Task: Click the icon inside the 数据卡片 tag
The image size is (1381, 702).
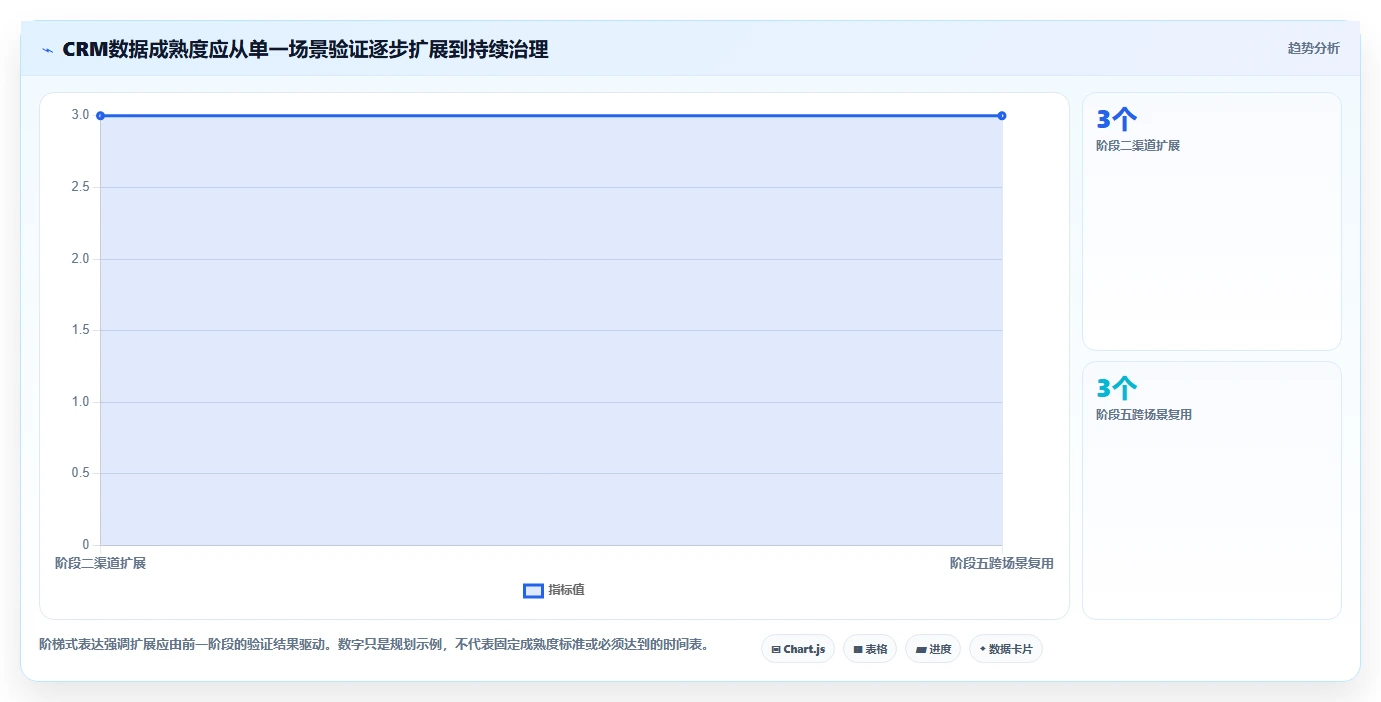Action: coord(982,649)
